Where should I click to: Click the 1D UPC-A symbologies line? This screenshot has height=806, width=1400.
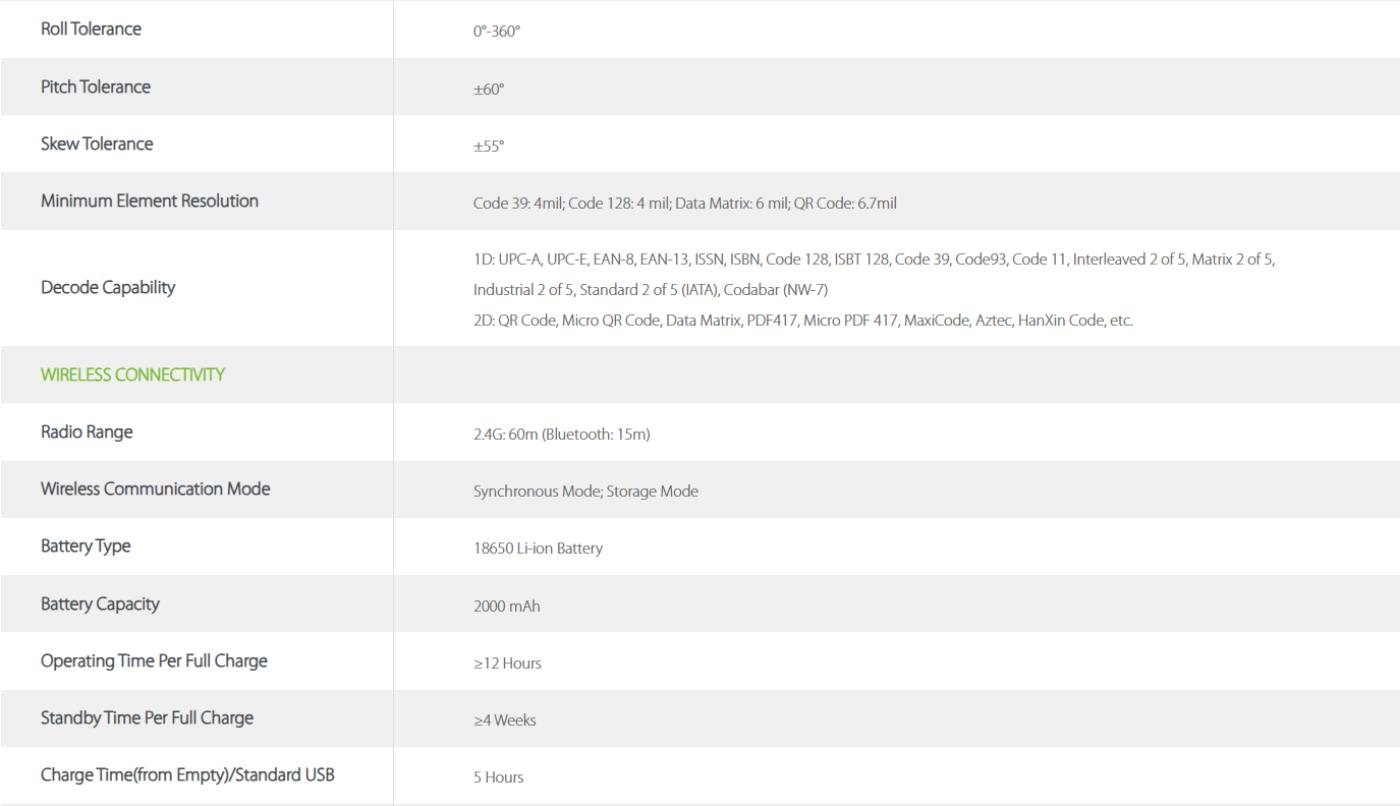(x=874, y=259)
